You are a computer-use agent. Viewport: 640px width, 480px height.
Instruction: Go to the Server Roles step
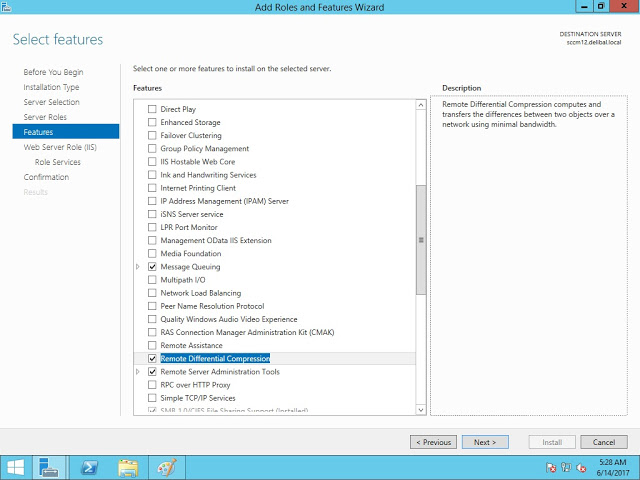[45, 117]
